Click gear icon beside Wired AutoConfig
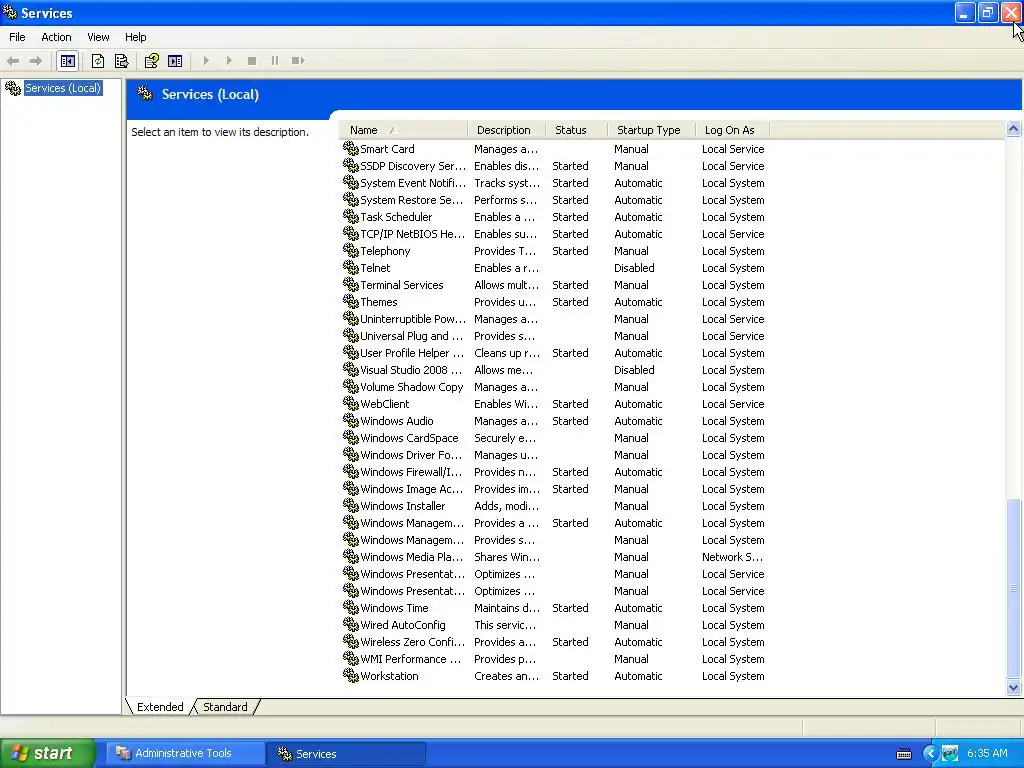Viewport: 1024px width, 768px height. pos(351,624)
